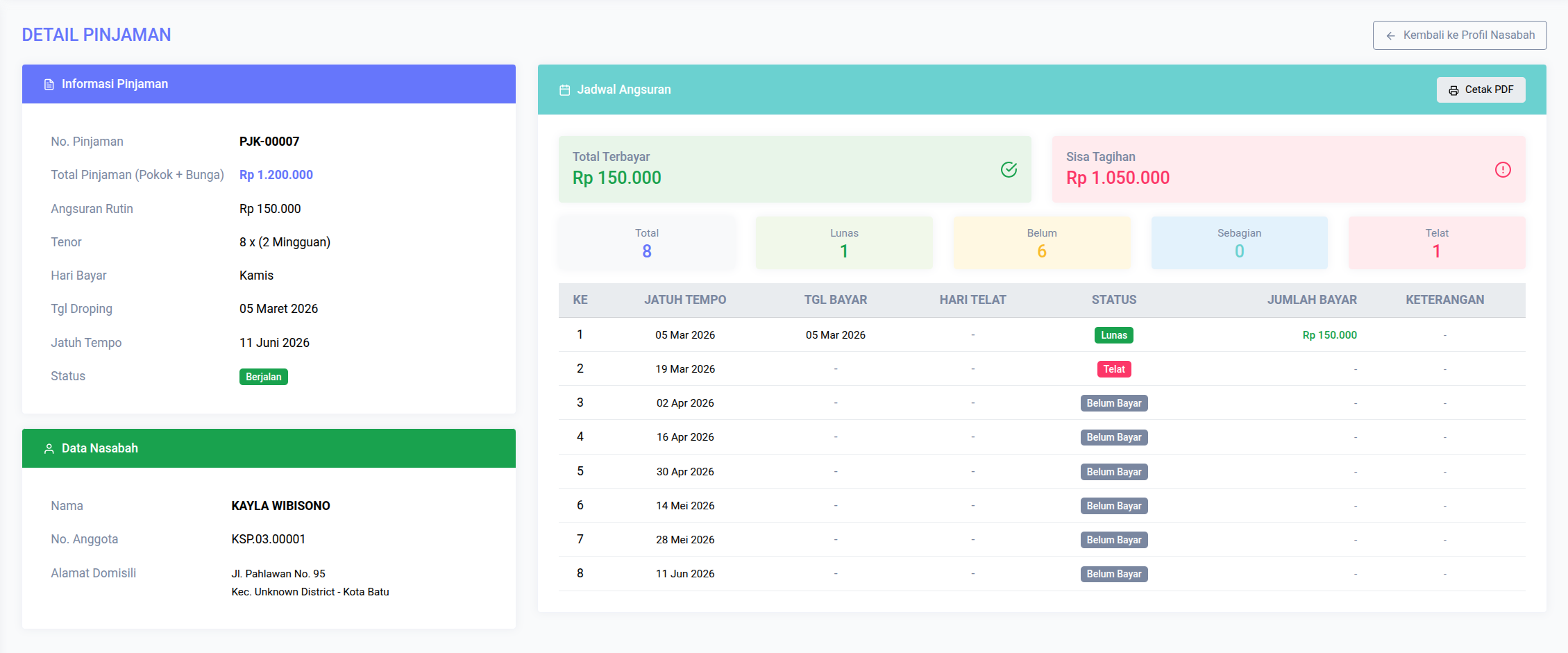Click the STATUS column header
This screenshot has width=1568, height=653.
point(1113,300)
